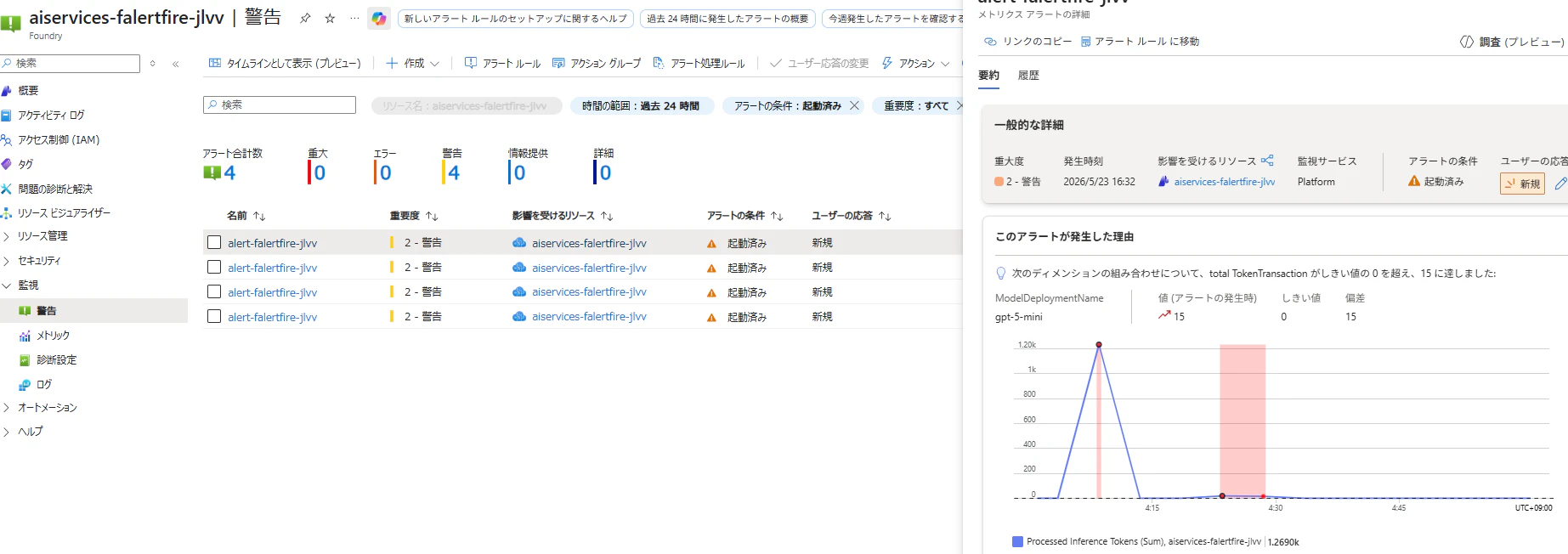
Task: Favorite this resource with star icon
Action: point(330,18)
